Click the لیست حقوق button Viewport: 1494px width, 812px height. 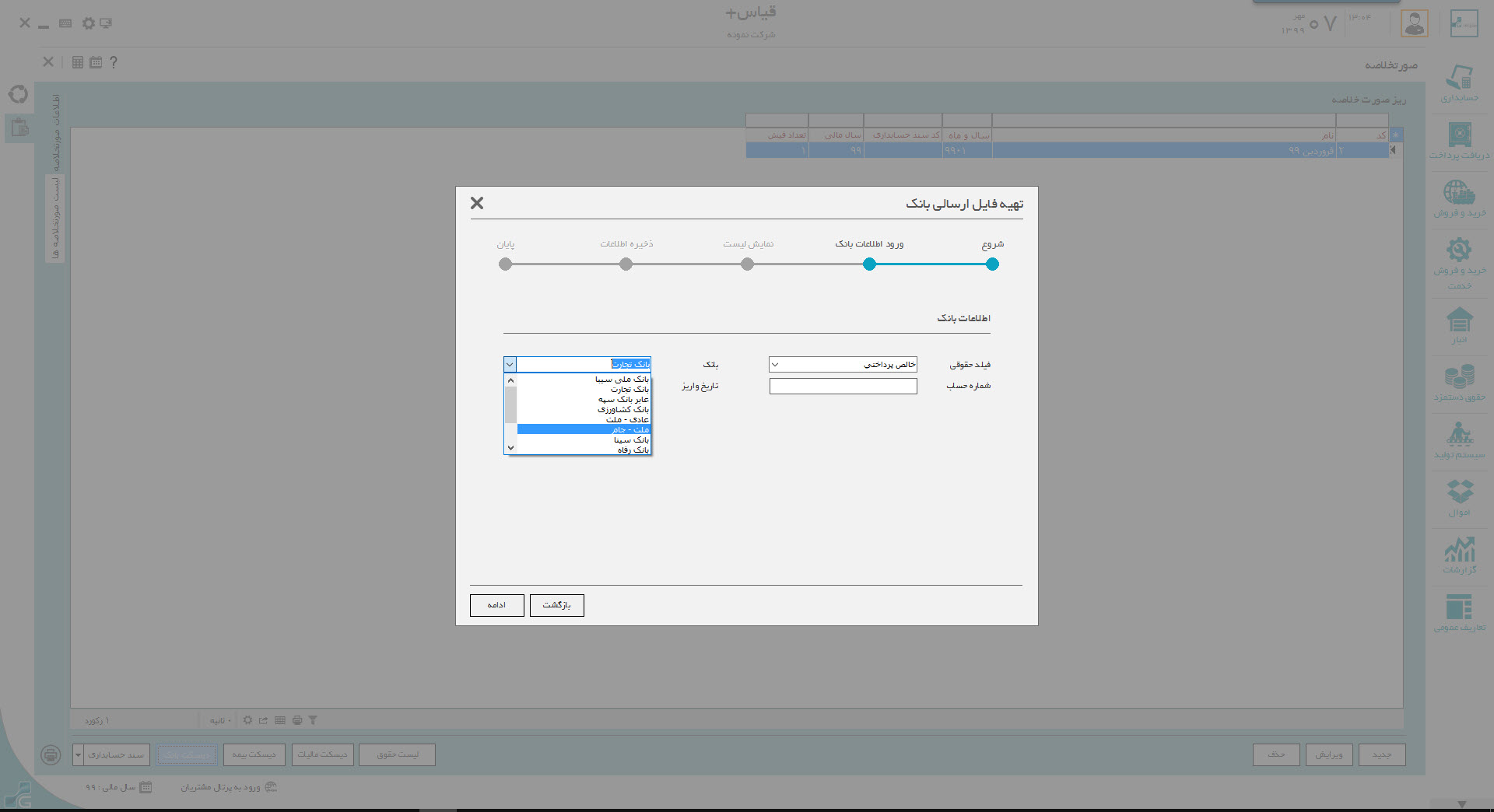397,754
